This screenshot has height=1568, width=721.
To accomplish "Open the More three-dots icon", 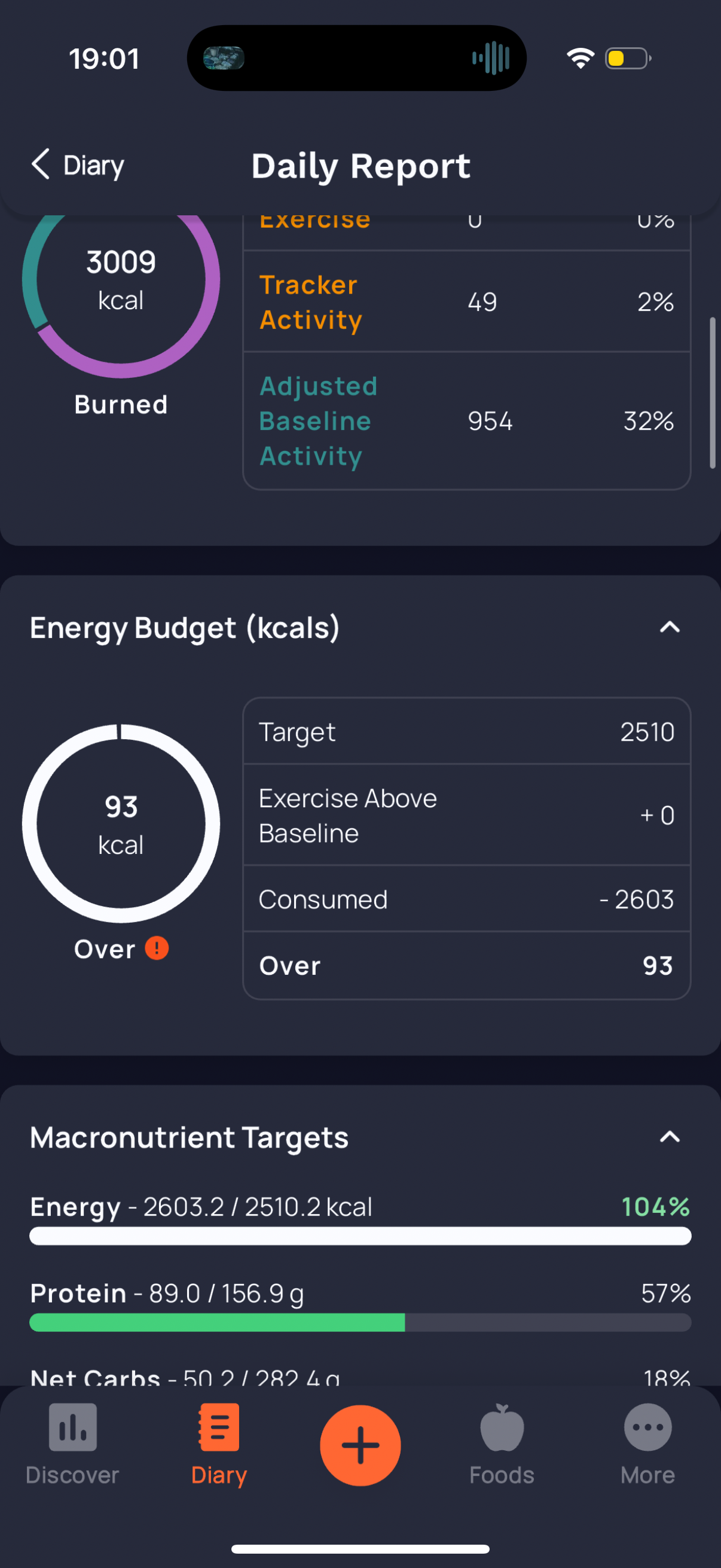I will coord(648,1427).
